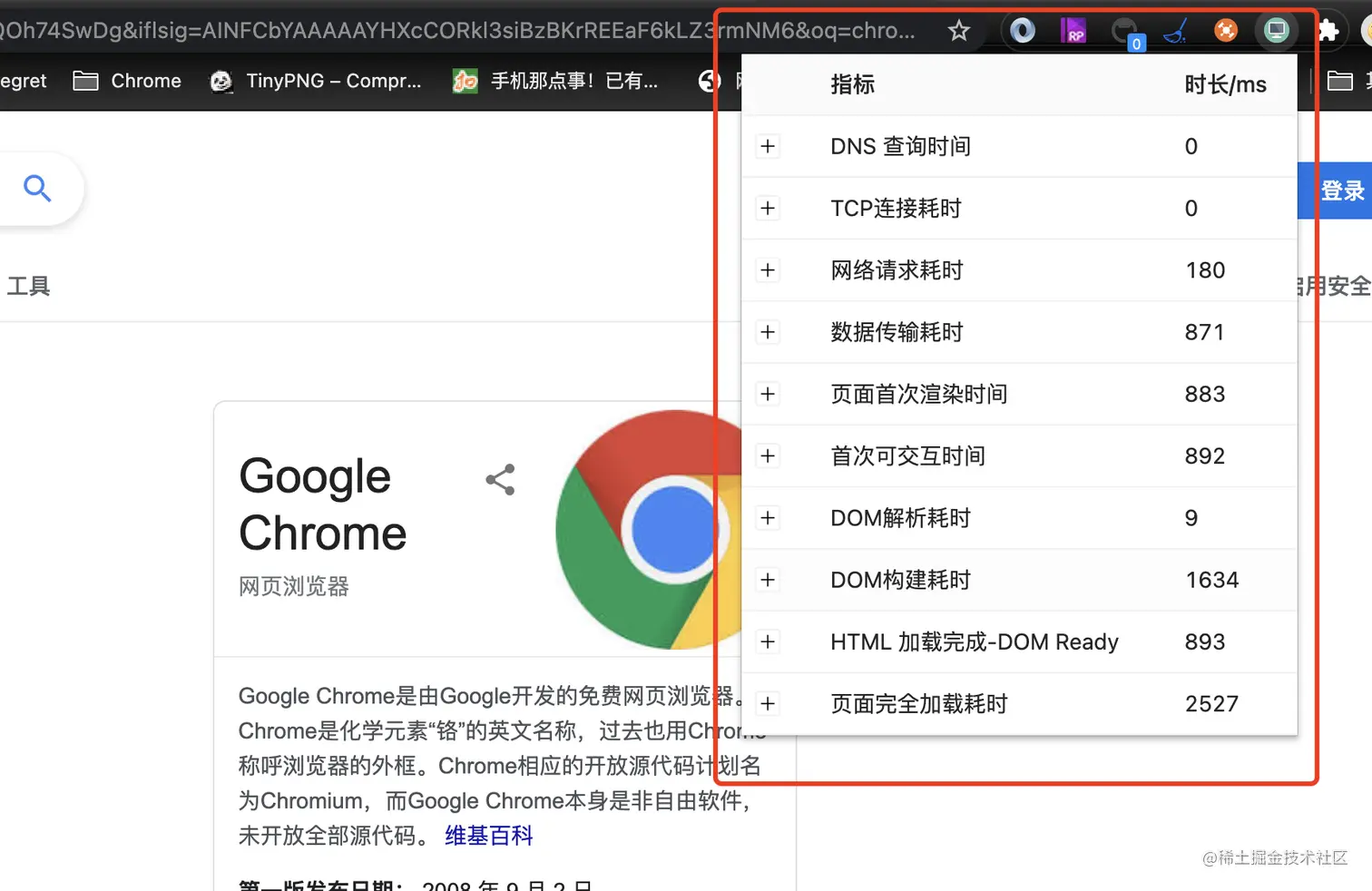Viewport: 1372px width, 891px height.
Task: Expand the HTML 加载完成-DOM Ready row
Action: (768, 641)
